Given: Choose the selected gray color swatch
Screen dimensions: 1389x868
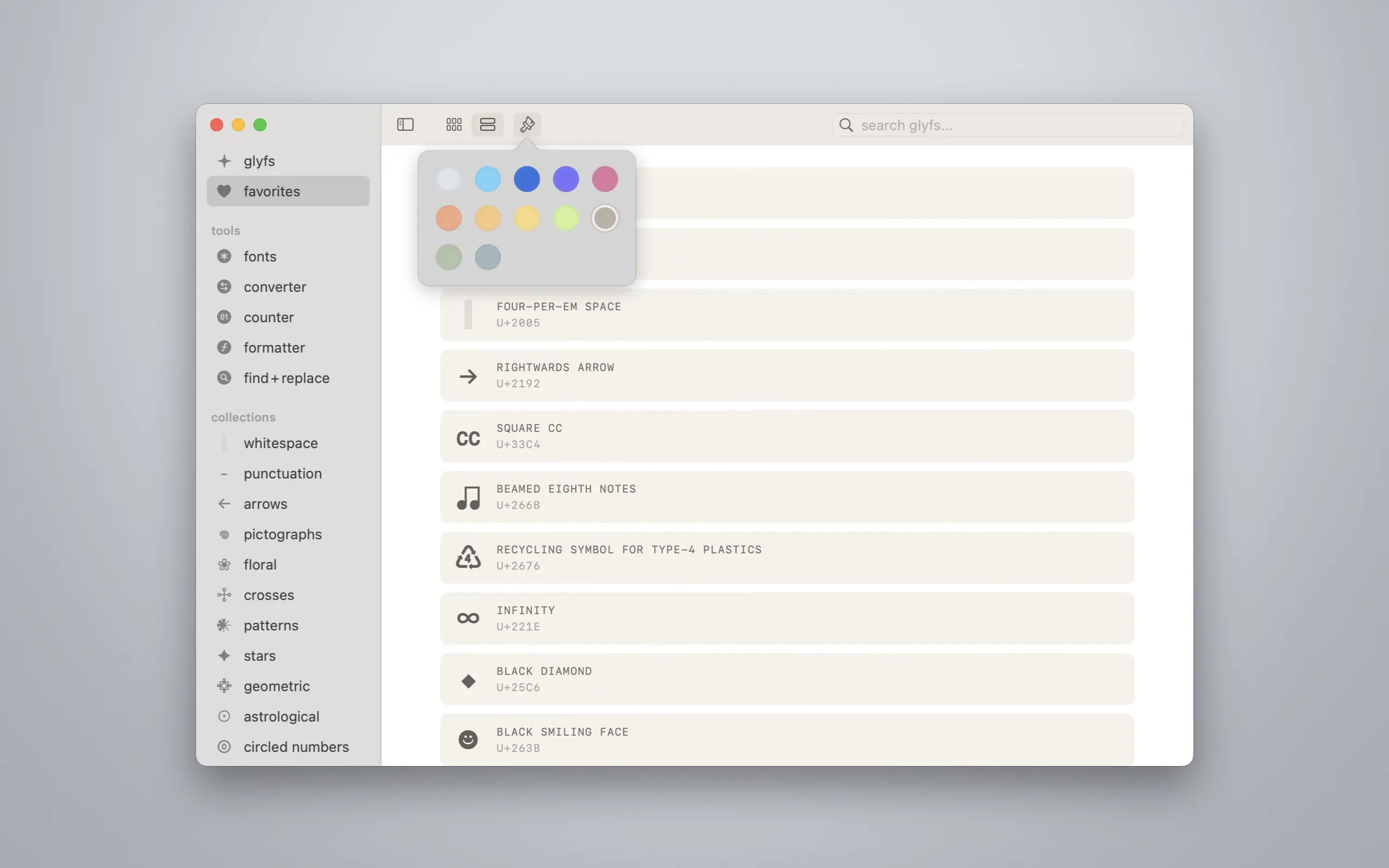Looking at the screenshot, I should pos(604,218).
